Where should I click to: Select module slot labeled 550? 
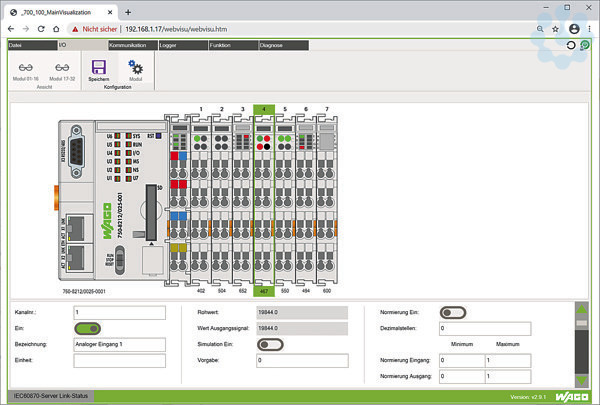[x=285, y=291]
